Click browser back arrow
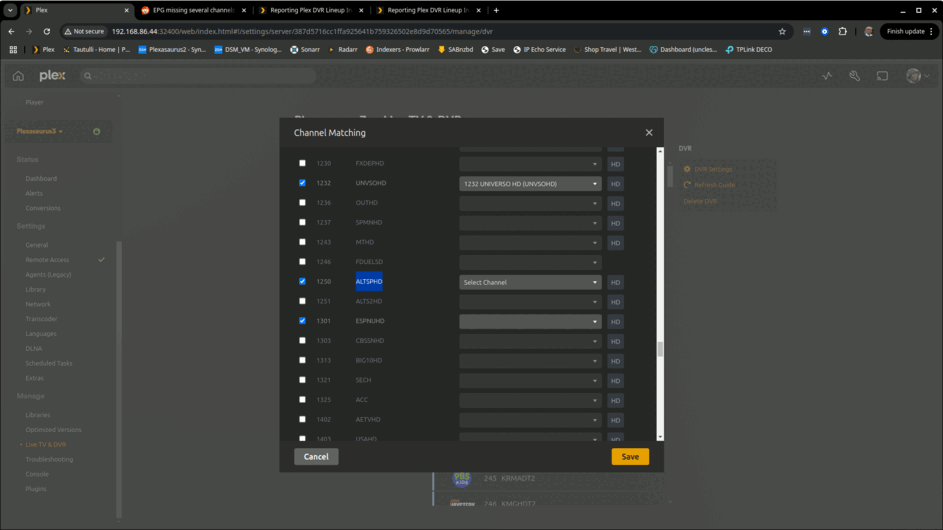 point(11,31)
